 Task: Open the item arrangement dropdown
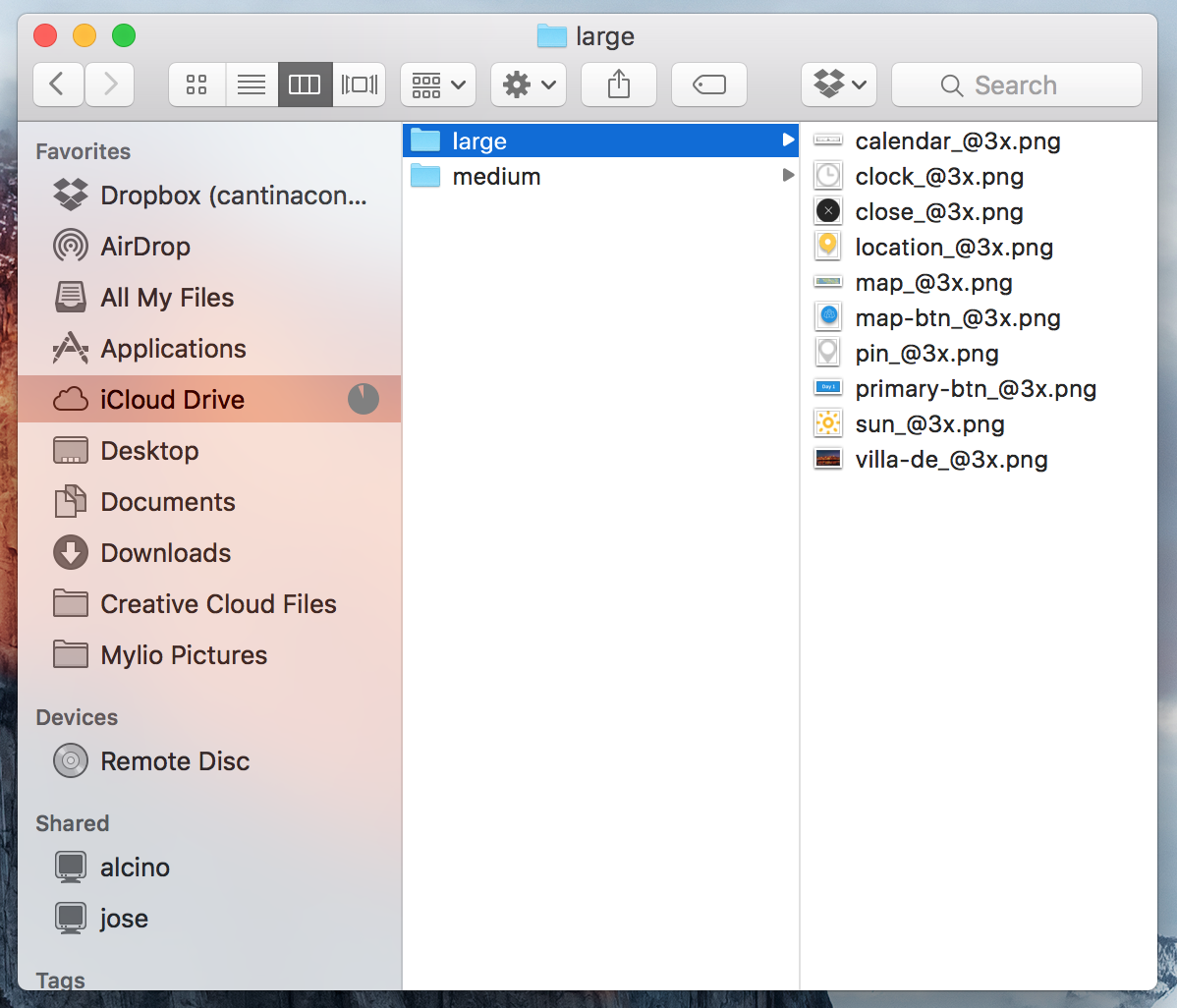437,84
